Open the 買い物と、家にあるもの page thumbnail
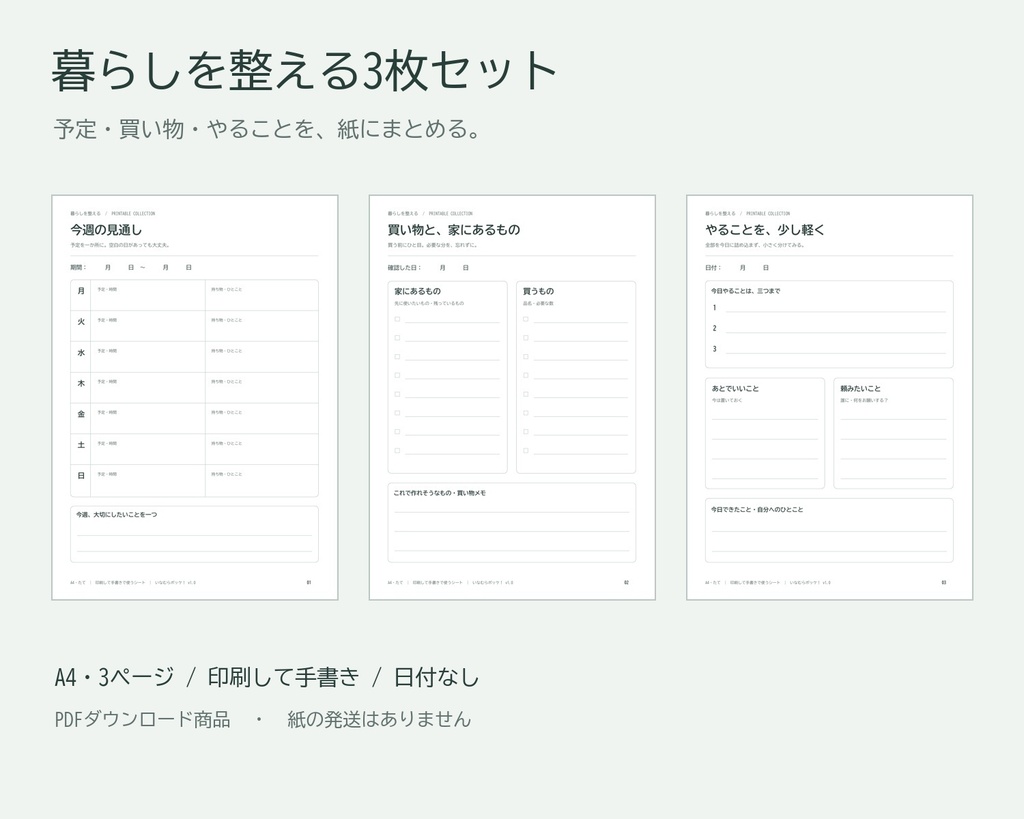Viewport: 1024px width, 819px height. (512, 397)
